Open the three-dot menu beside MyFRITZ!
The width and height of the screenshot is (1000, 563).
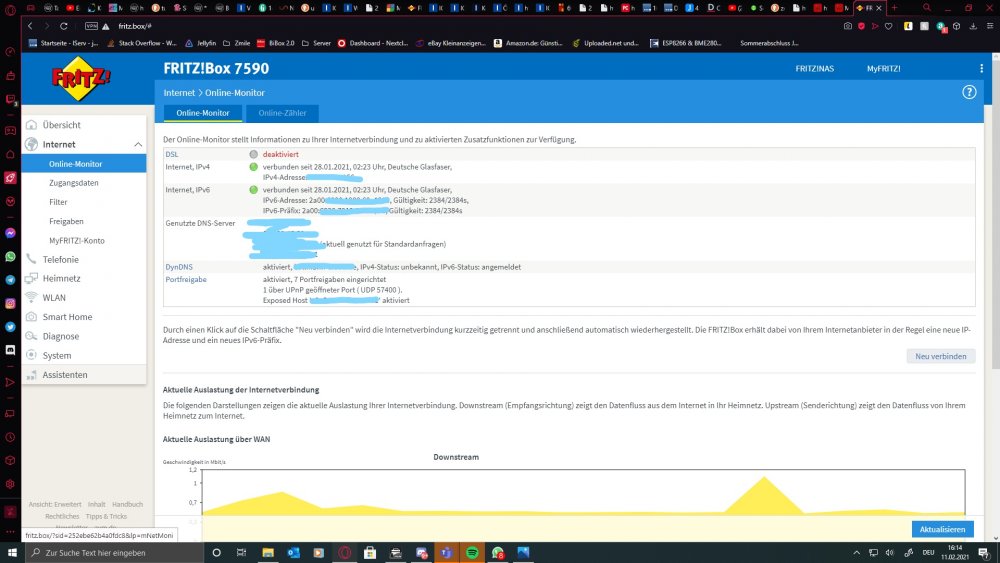(981, 68)
